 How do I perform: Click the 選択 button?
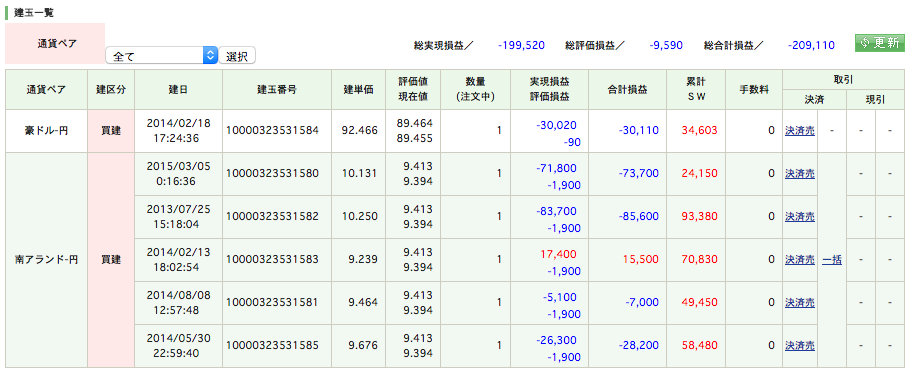(237, 56)
